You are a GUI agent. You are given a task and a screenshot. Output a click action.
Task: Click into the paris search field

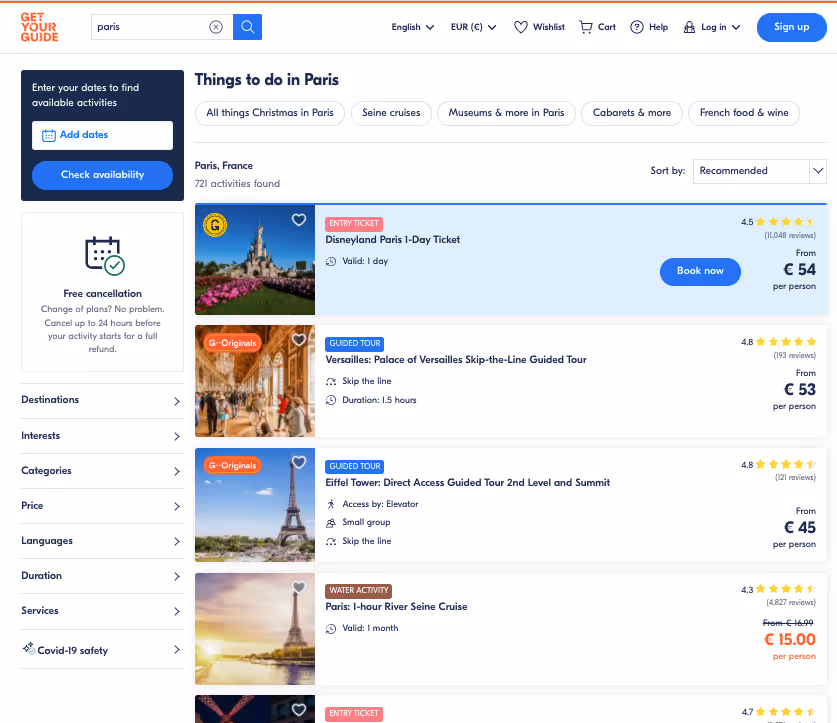[150, 27]
